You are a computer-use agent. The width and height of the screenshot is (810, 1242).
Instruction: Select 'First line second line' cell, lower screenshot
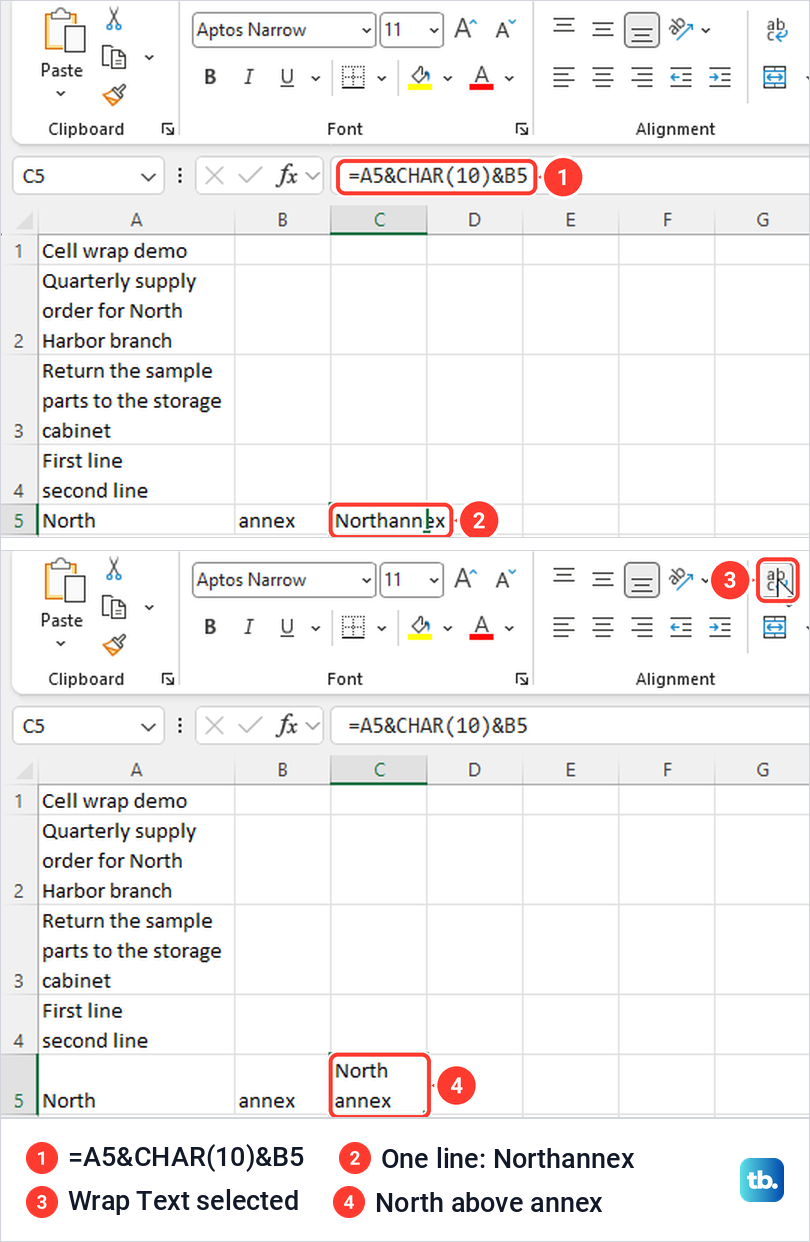pyautogui.click(x=136, y=1025)
